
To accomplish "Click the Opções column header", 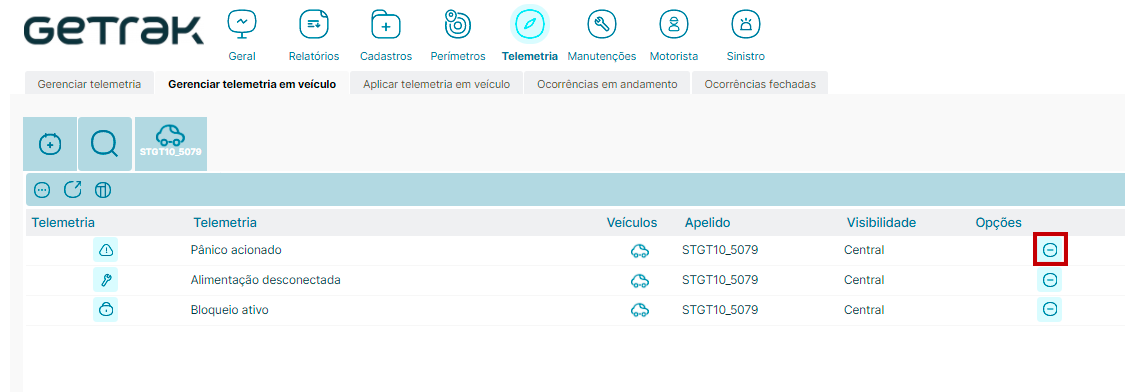I will click(x=999, y=223).
